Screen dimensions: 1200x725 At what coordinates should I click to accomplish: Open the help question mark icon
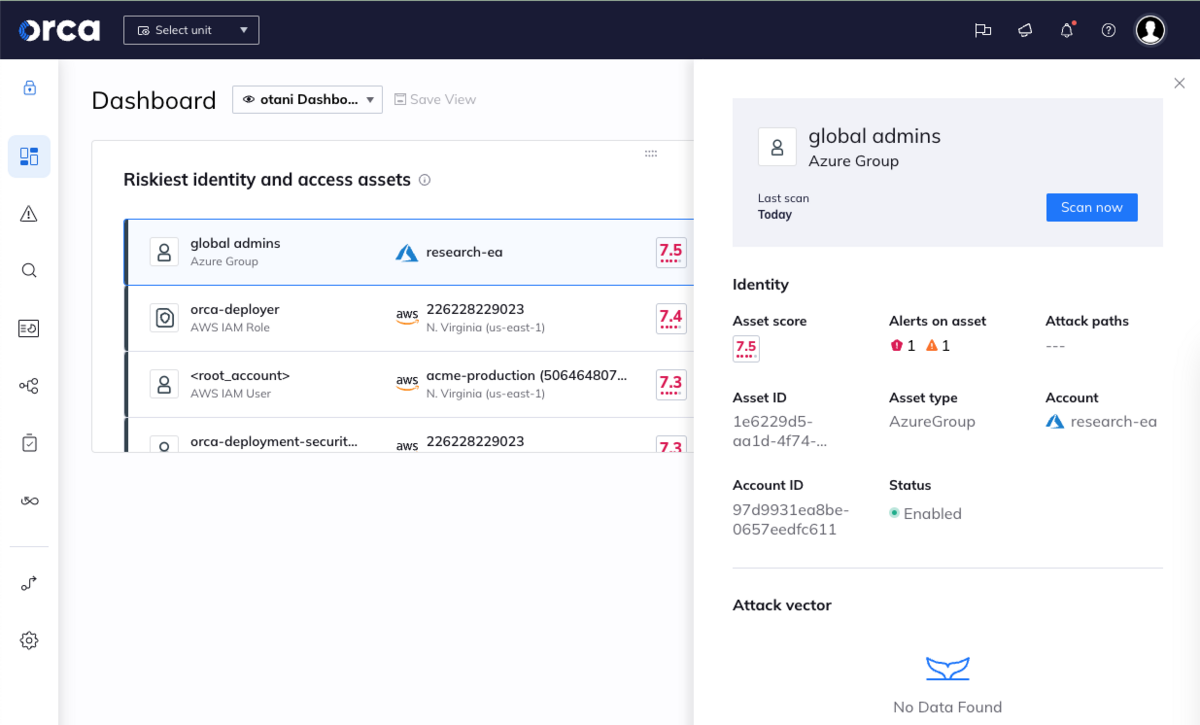pyautogui.click(x=1108, y=30)
